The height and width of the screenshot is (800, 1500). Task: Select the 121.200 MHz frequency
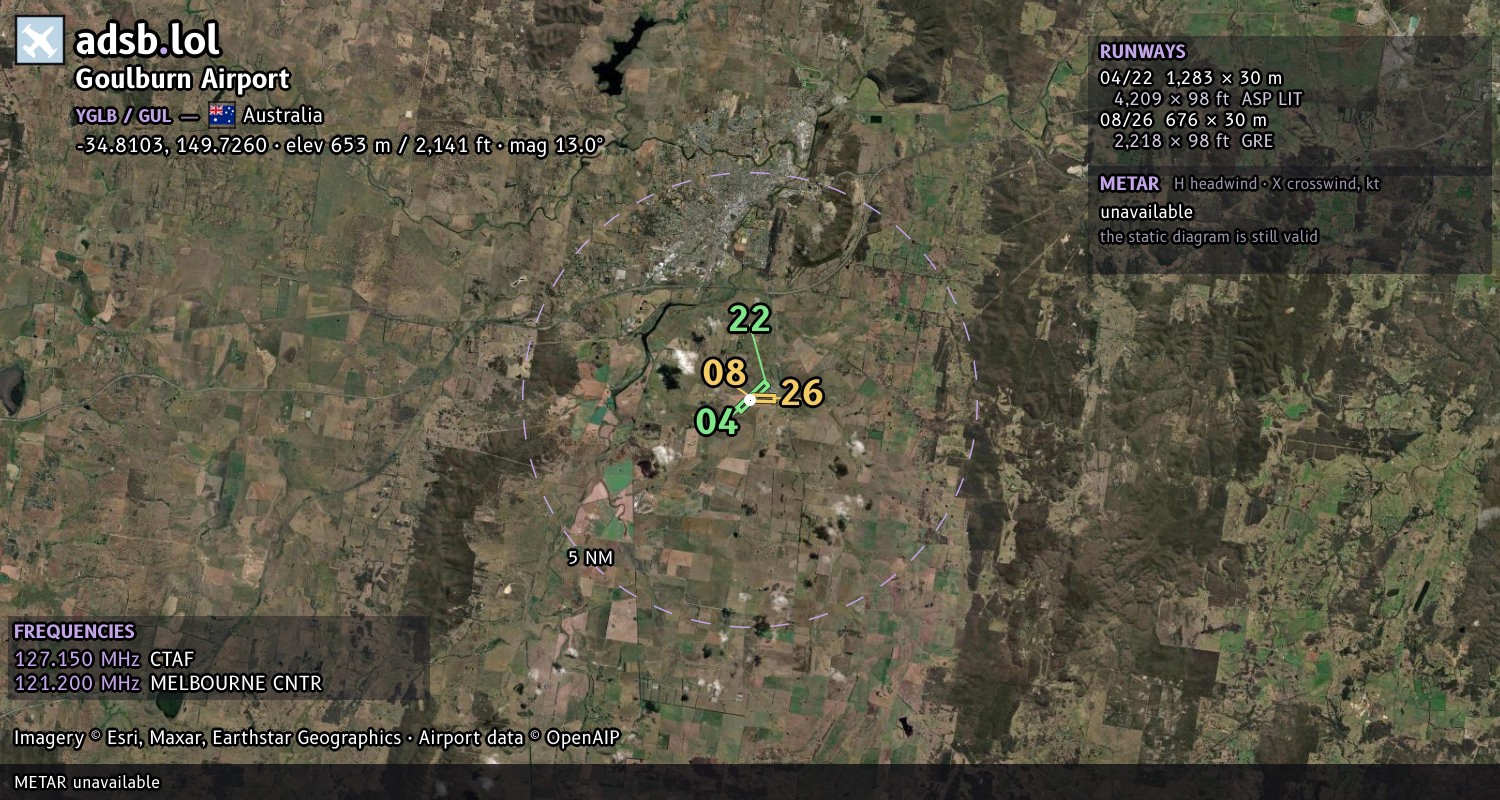(77, 684)
